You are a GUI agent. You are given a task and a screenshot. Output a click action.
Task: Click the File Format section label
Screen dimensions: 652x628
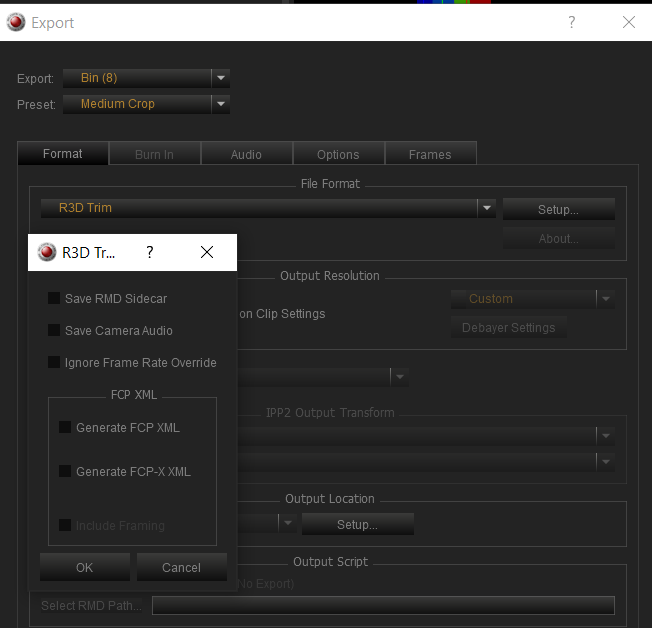point(330,184)
